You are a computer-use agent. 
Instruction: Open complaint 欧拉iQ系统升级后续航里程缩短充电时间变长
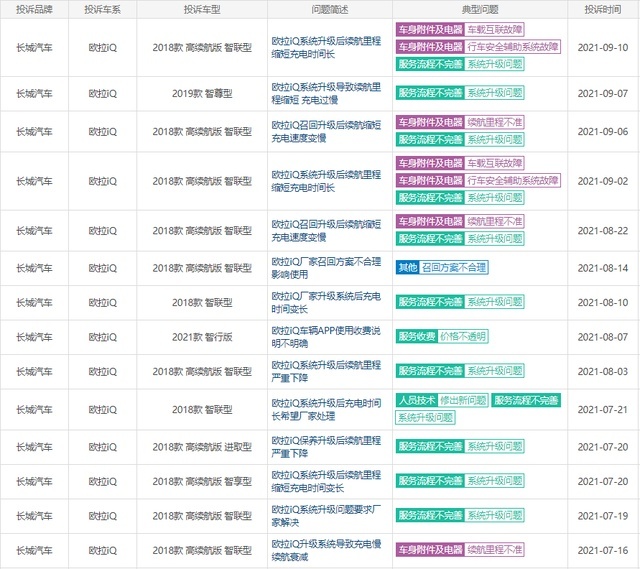326,481
